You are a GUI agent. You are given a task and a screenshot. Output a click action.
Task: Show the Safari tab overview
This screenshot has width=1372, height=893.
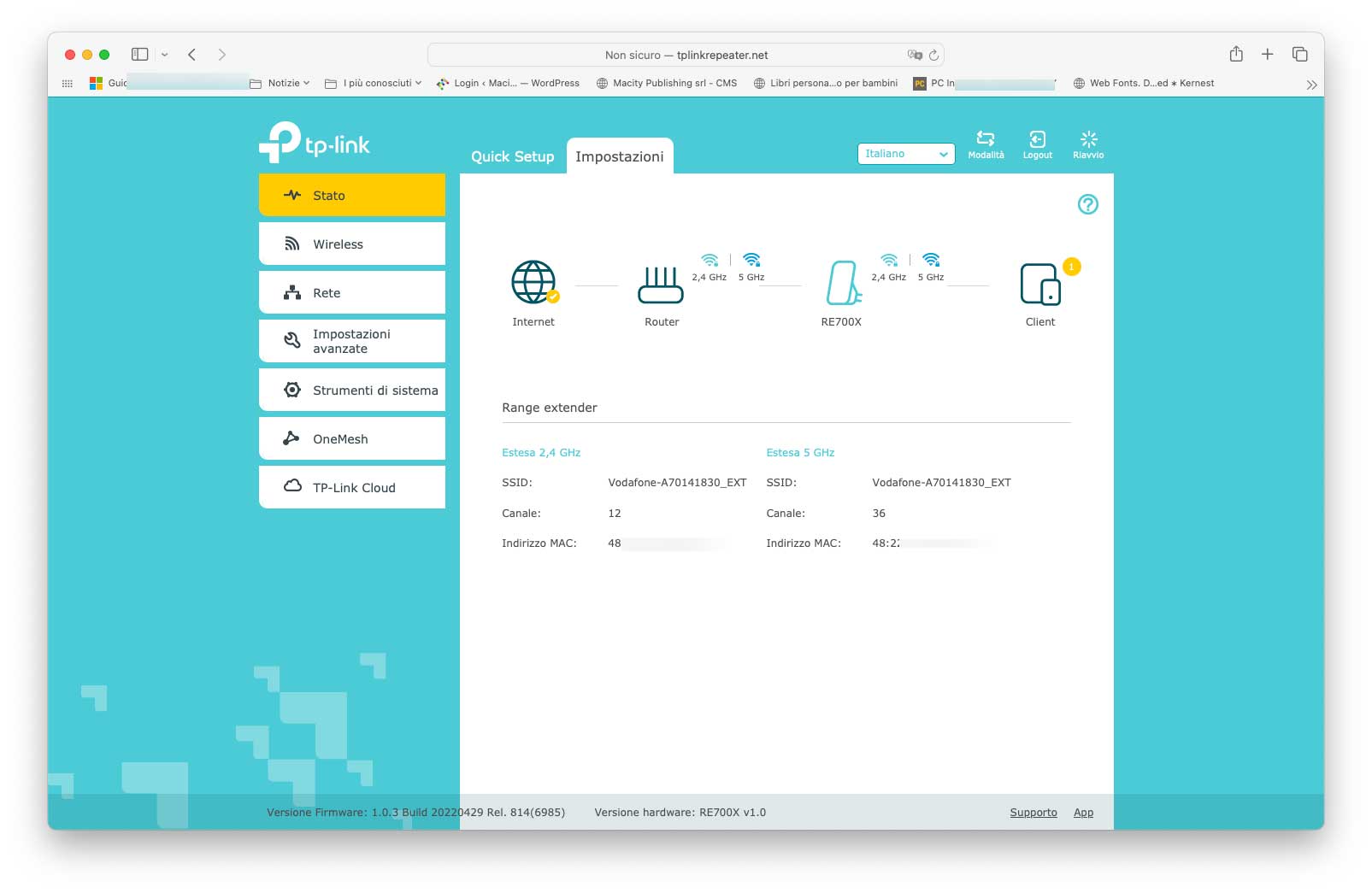point(1300,54)
